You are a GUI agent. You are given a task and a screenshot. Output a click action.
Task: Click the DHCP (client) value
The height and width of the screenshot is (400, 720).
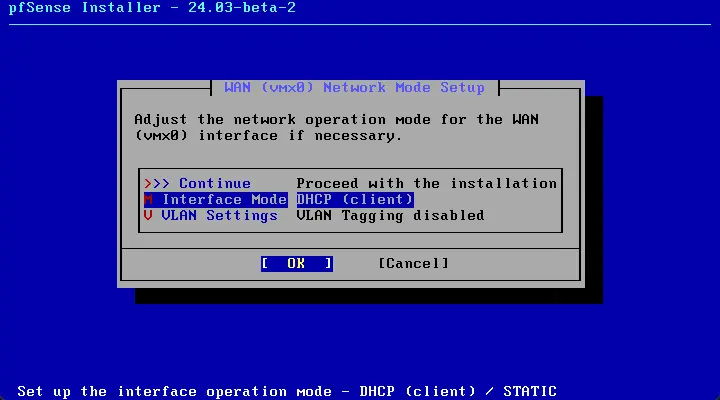(355, 199)
